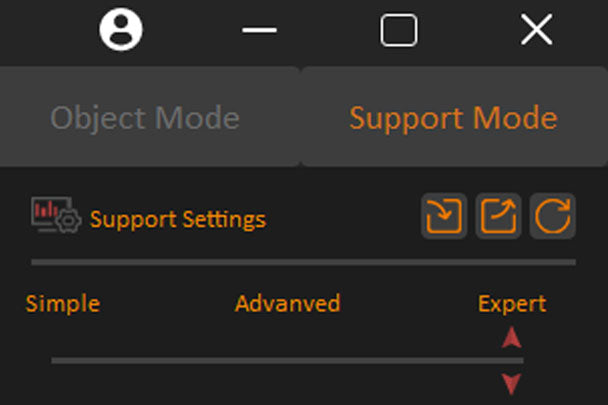Select the Support Mode tab
The height and width of the screenshot is (405, 608).
pyautogui.click(x=454, y=116)
